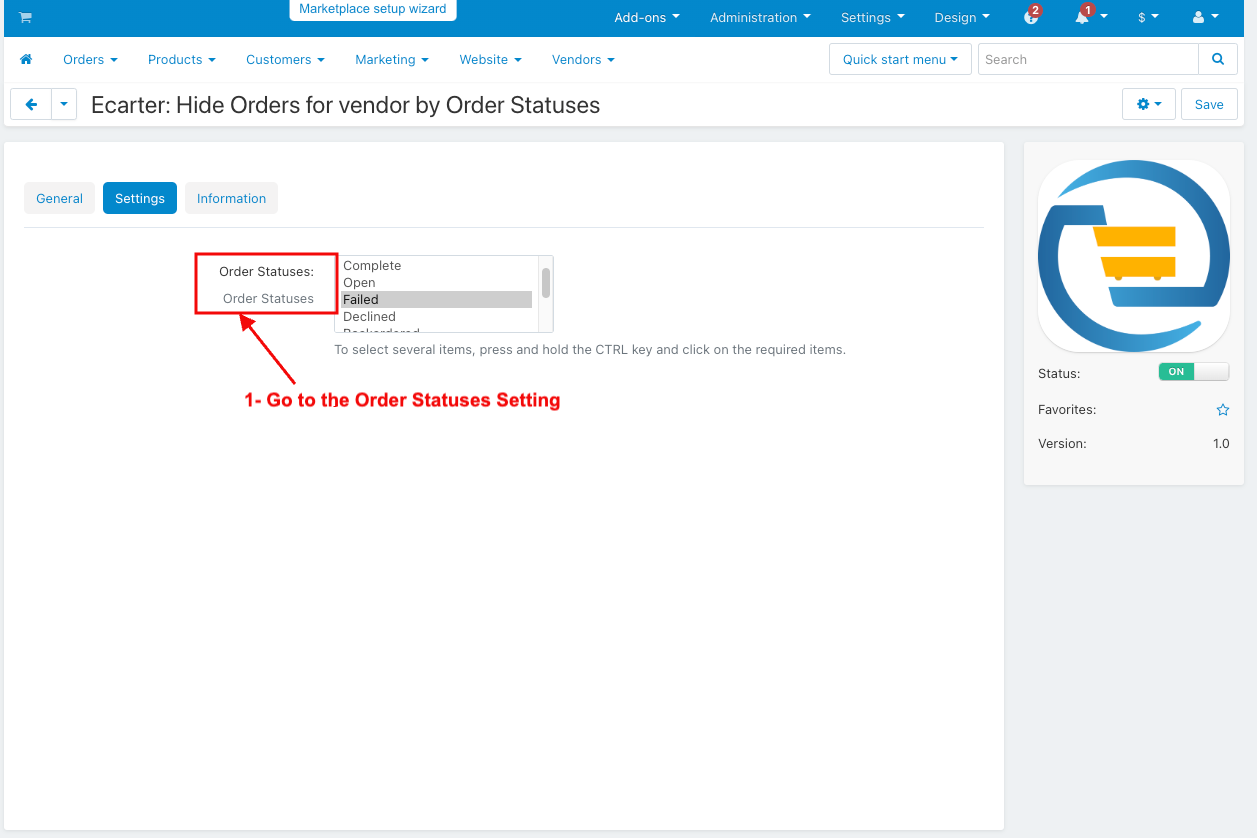
Task: Click the back arrow button
Action: pyautogui.click(x=31, y=104)
